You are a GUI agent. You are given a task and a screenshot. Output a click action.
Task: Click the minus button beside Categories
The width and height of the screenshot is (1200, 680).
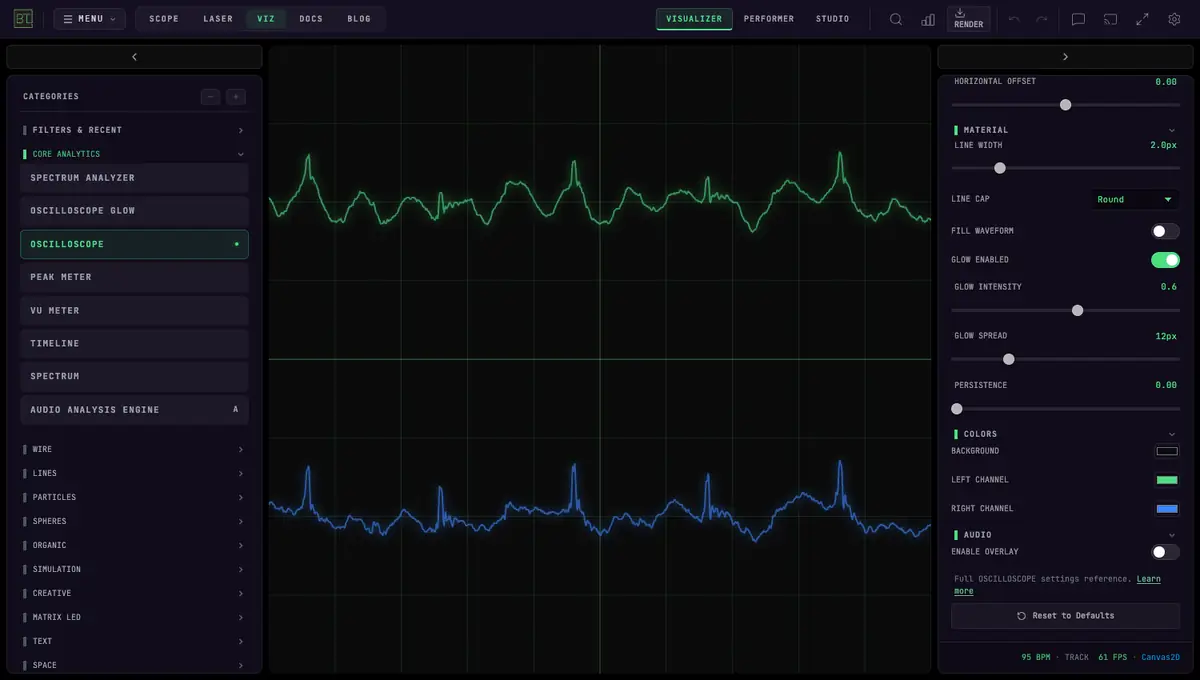click(x=210, y=97)
